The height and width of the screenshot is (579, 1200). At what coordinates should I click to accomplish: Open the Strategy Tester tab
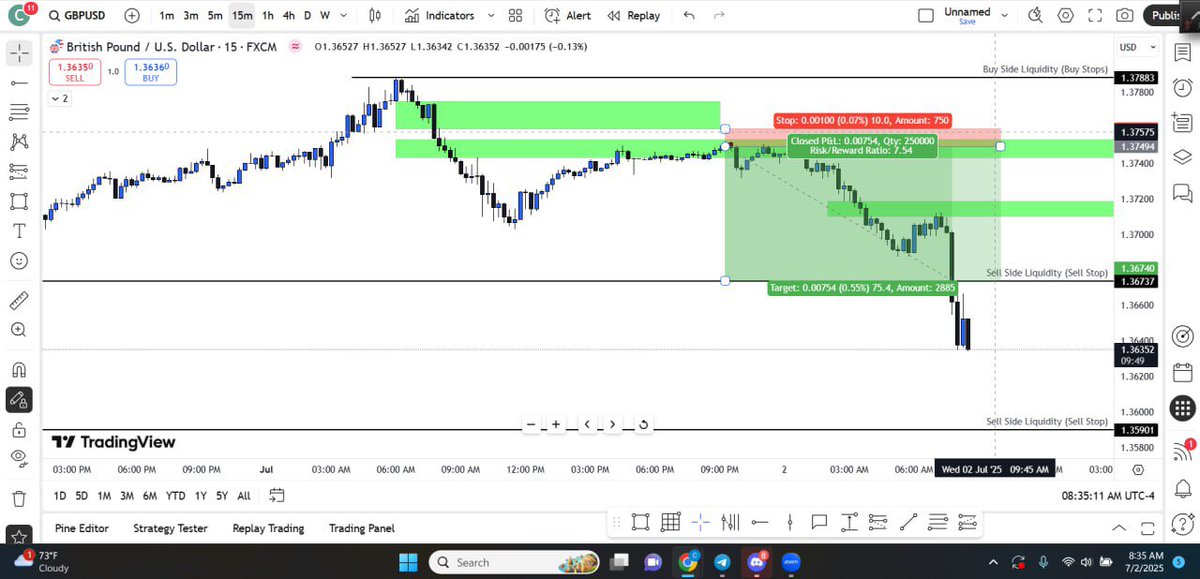click(x=171, y=528)
